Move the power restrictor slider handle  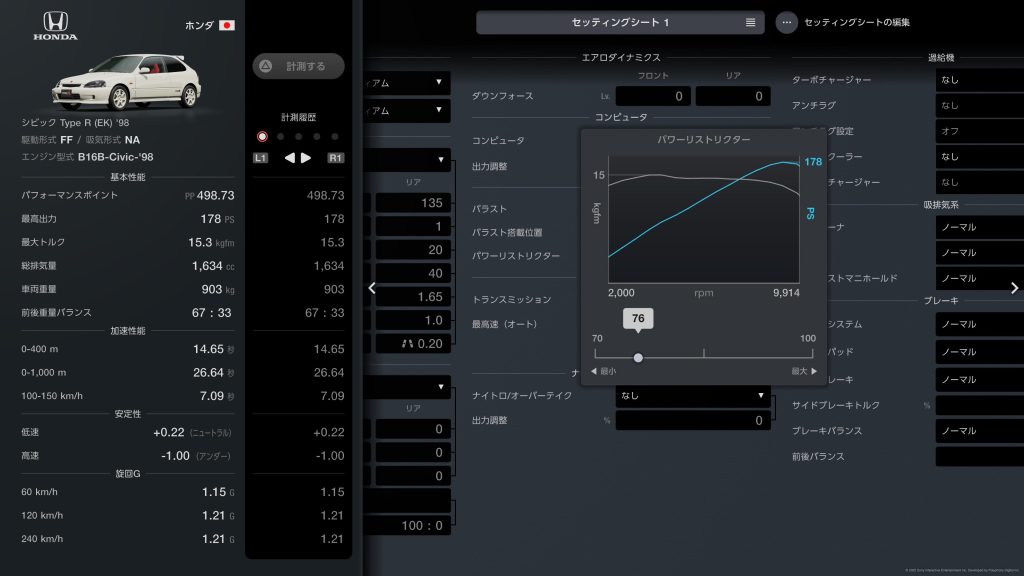pos(638,357)
